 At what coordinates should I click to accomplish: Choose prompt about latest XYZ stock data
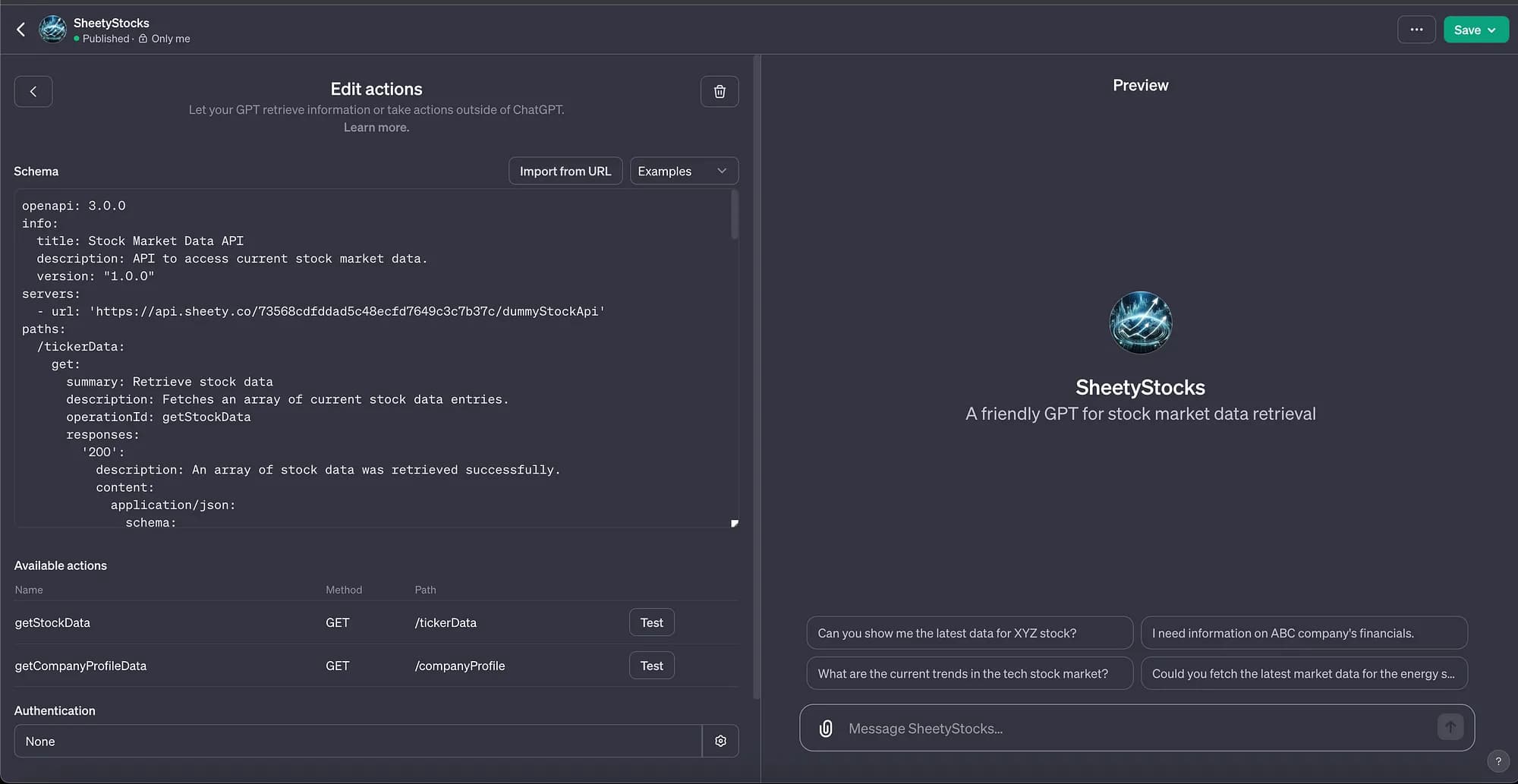tap(969, 633)
